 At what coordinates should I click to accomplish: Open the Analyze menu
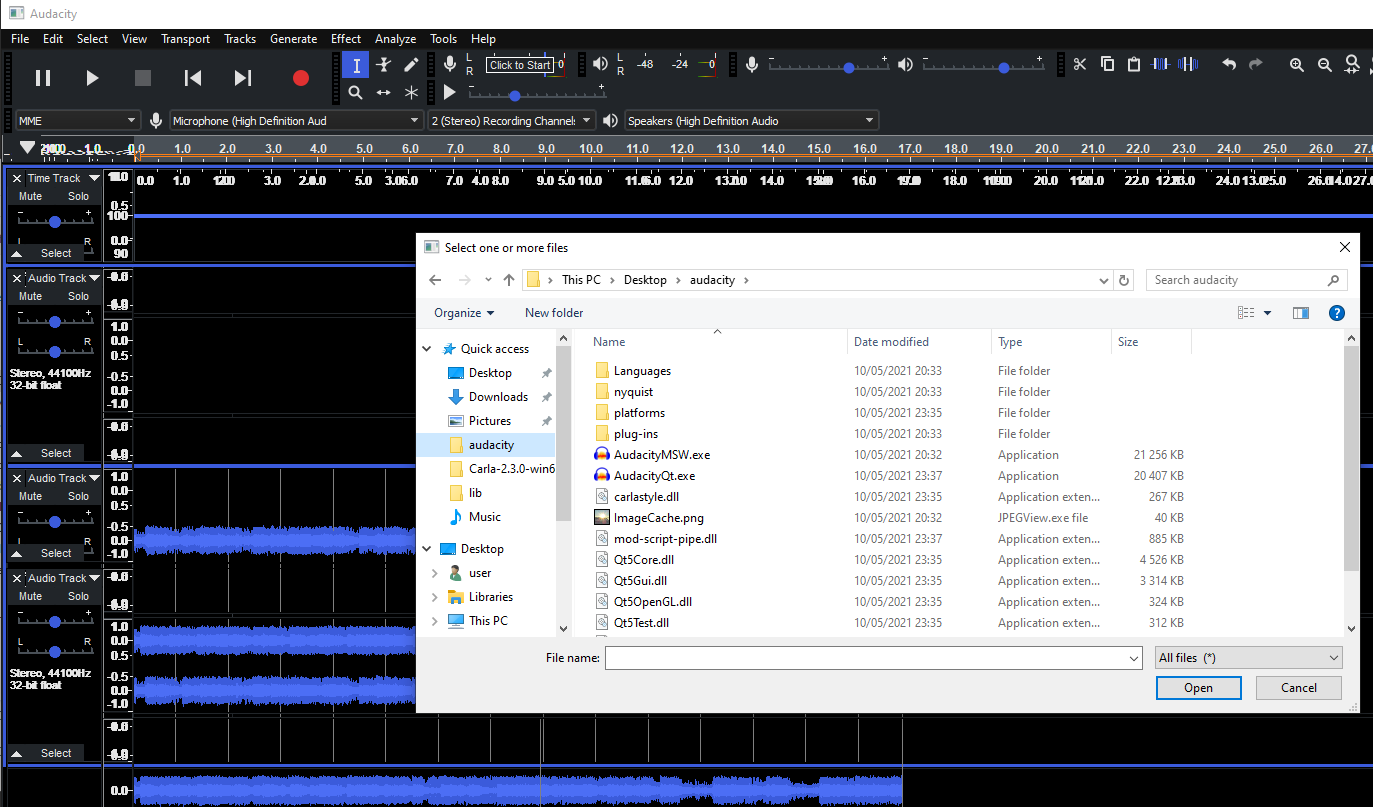point(396,39)
